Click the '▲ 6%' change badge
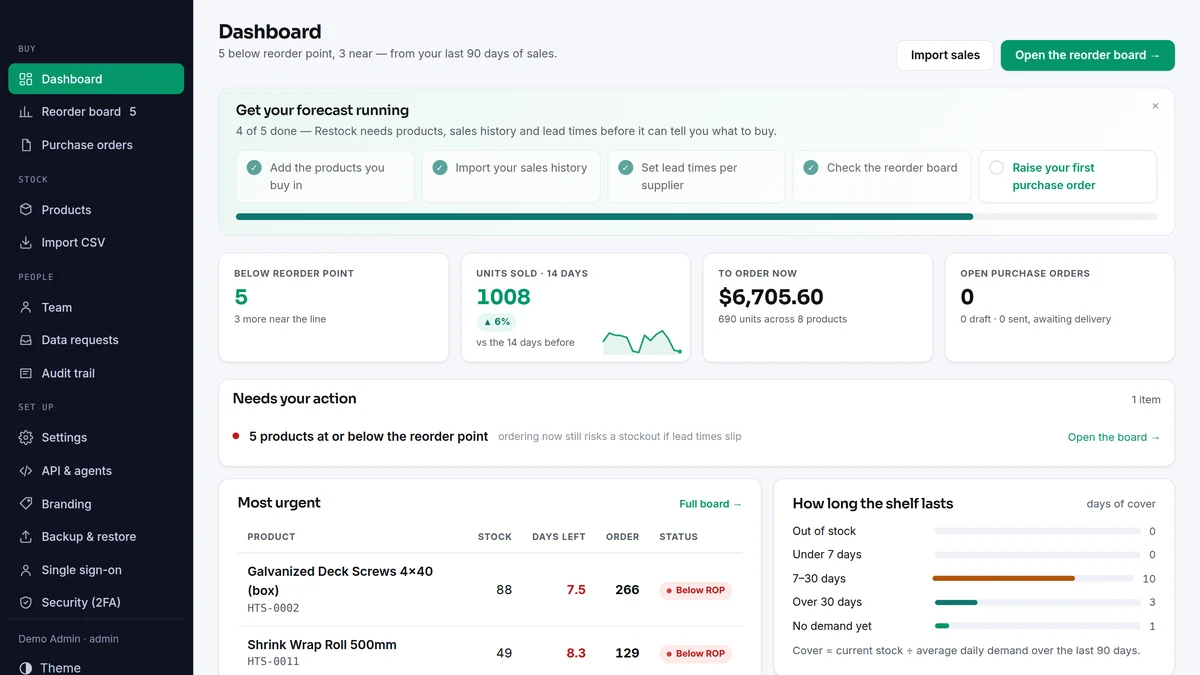 [x=496, y=322]
